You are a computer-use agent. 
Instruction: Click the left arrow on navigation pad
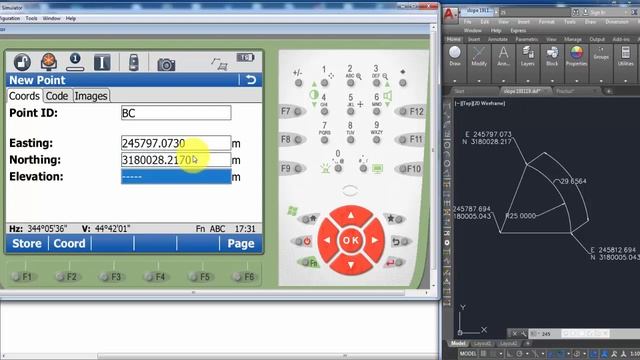tap(327, 240)
